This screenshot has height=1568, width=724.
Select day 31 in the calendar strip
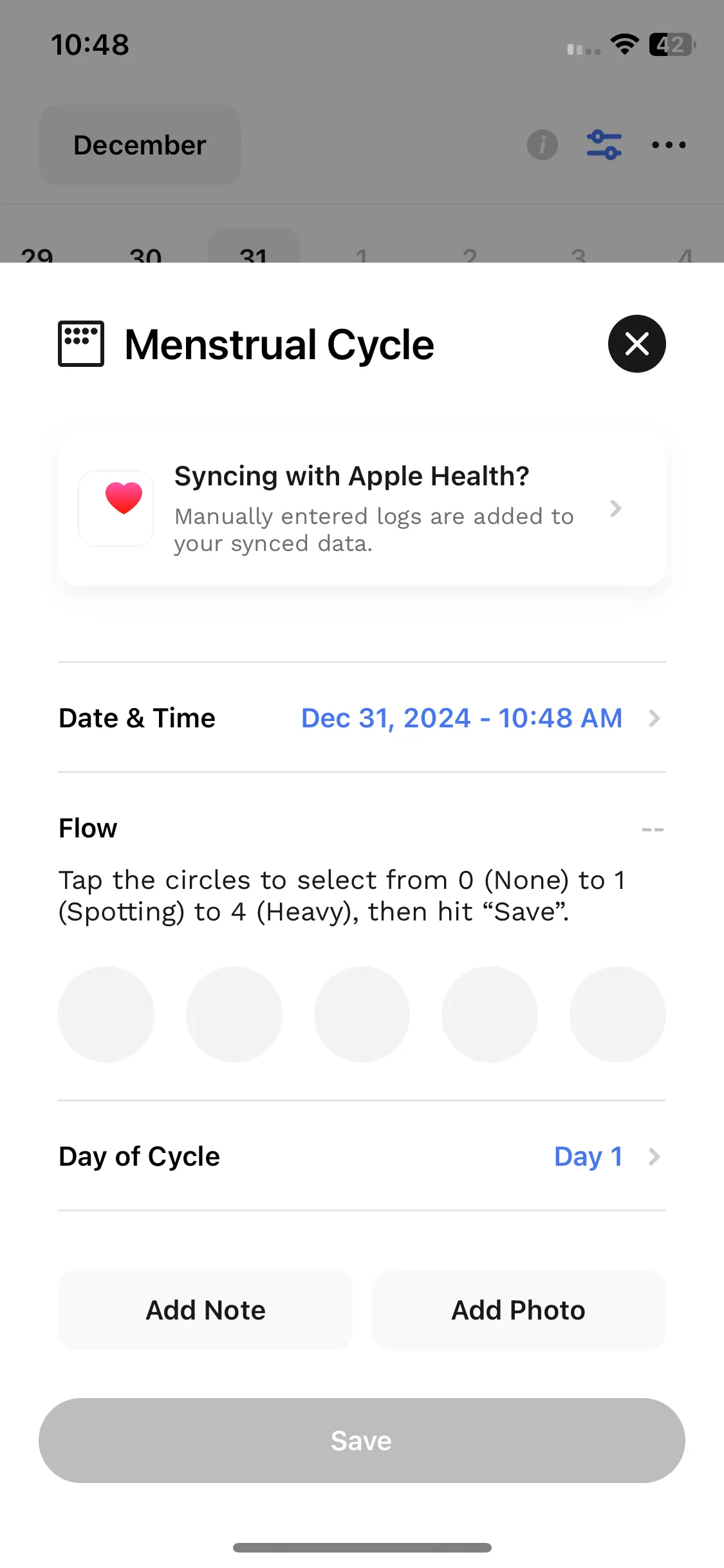point(254,247)
